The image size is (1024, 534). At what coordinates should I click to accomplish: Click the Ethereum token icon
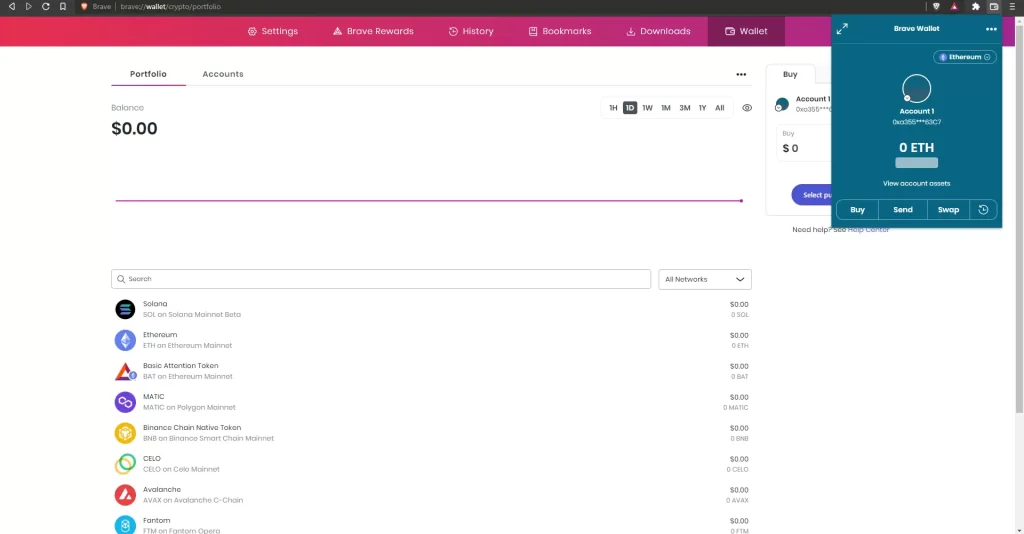[125, 340]
